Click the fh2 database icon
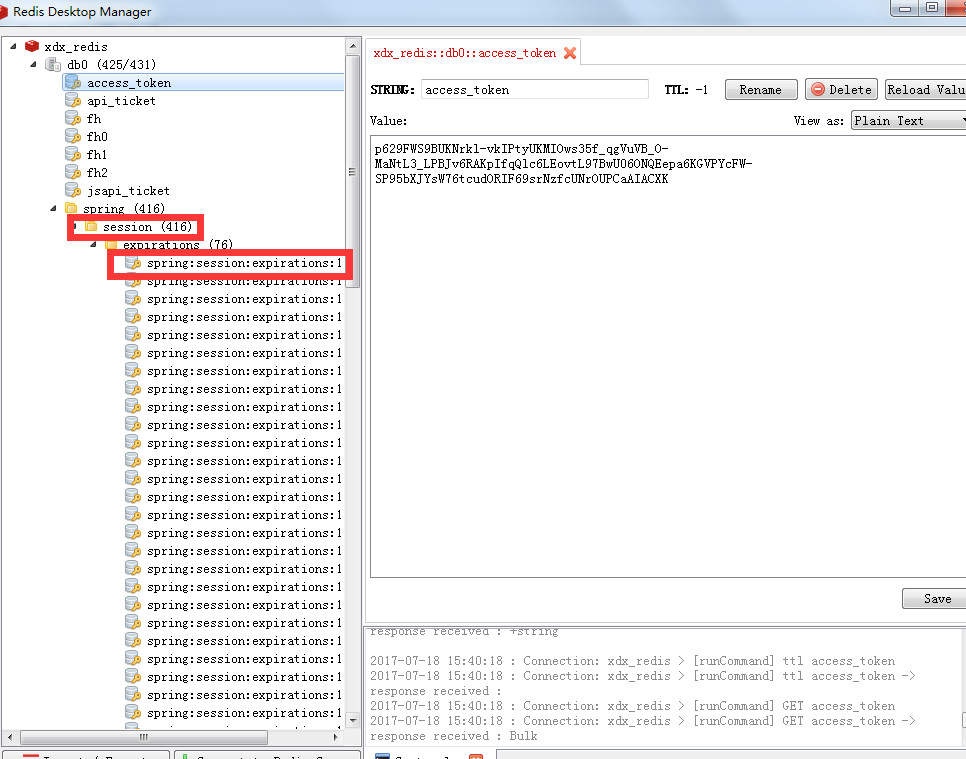 [71, 172]
